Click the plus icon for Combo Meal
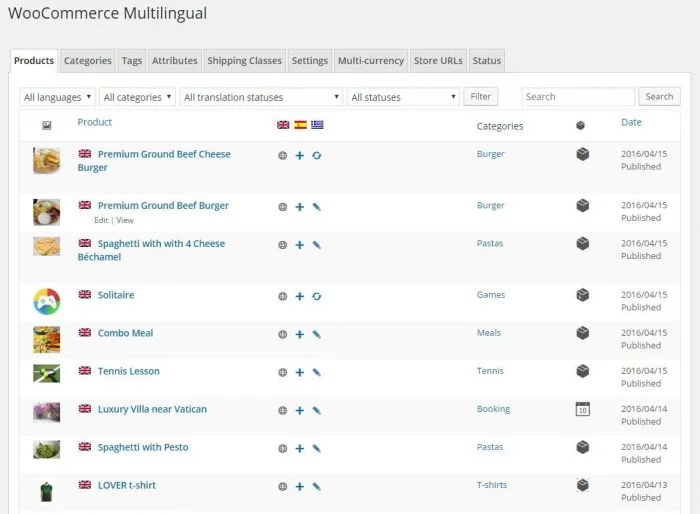This screenshot has height=514, width=700. (x=299, y=334)
